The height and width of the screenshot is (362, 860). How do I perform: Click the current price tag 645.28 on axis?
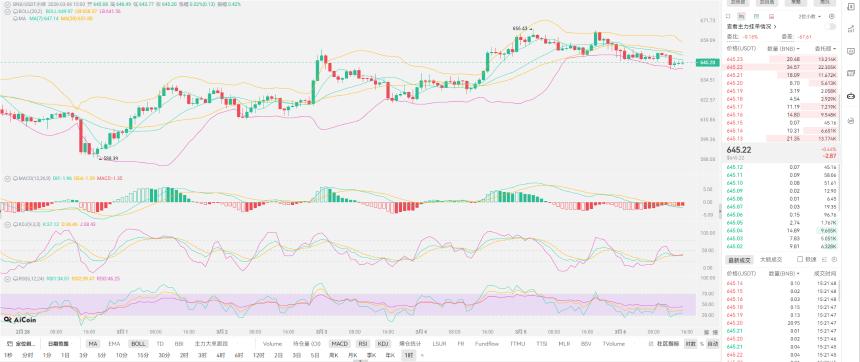click(x=708, y=63)
